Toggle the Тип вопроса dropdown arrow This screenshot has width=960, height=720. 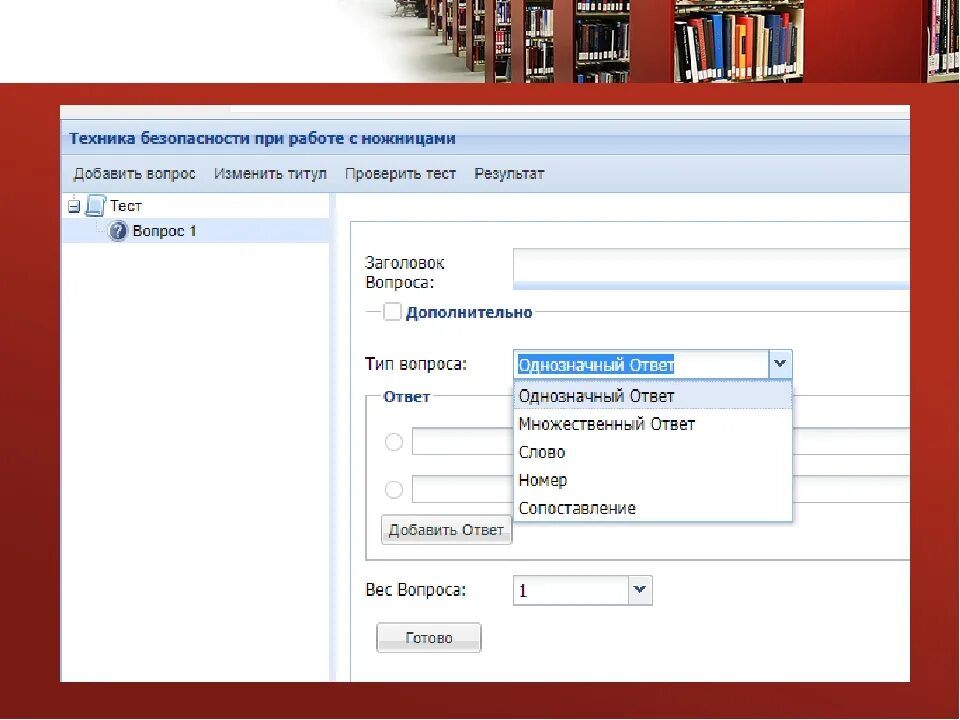780,364
